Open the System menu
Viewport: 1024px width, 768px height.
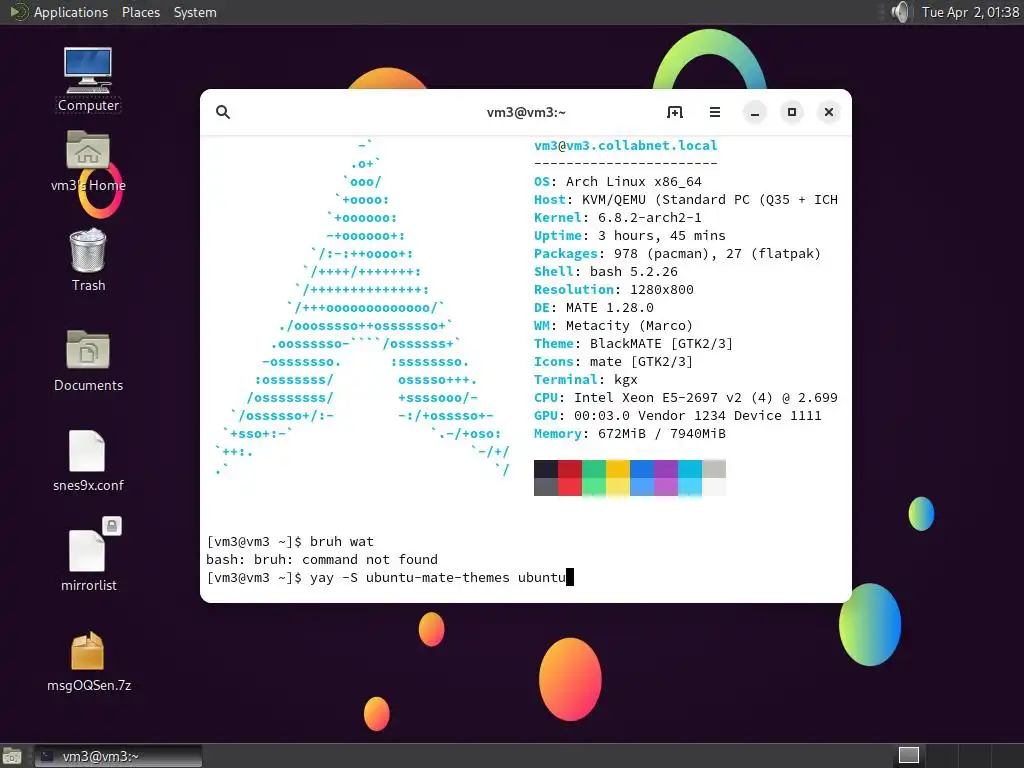(x=195, y=12)
